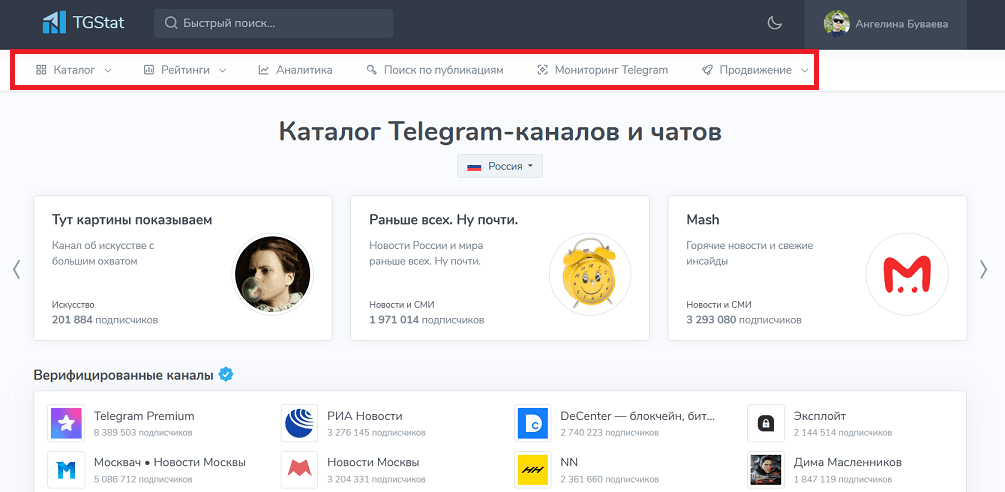Open Дима Масленников channel link

848,463
